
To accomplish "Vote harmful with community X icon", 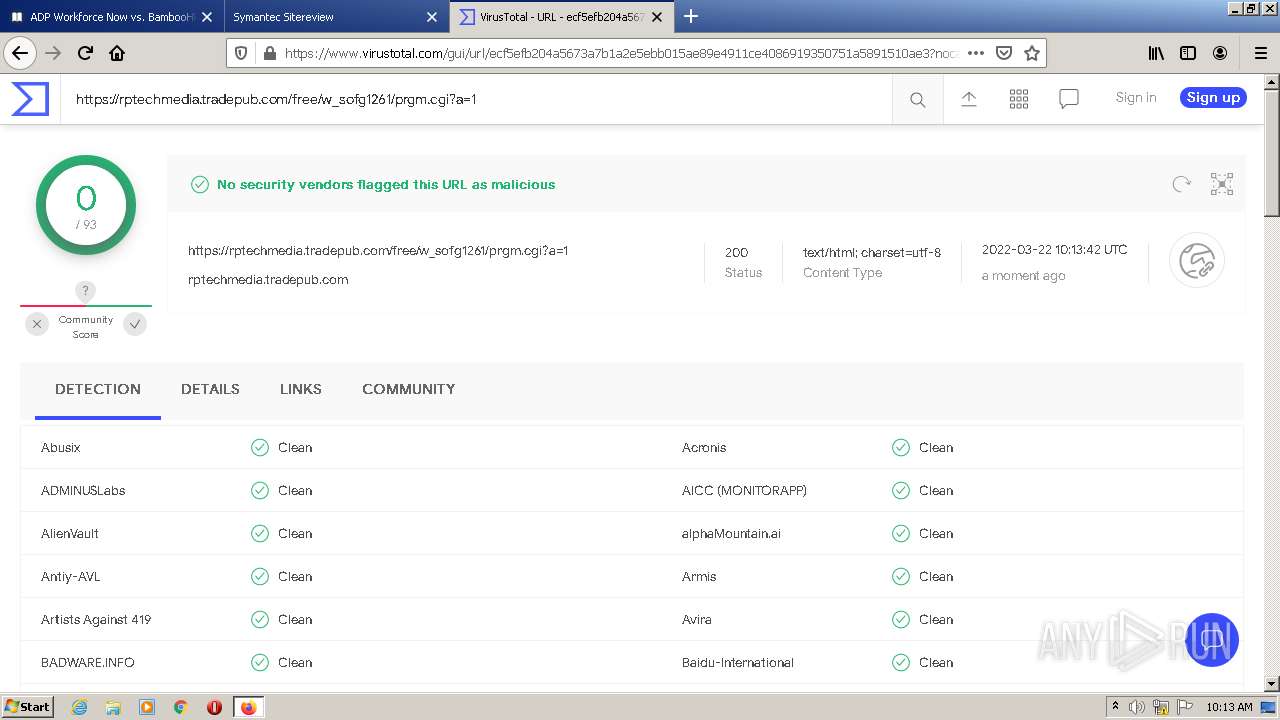I will (x=37, y=324).
